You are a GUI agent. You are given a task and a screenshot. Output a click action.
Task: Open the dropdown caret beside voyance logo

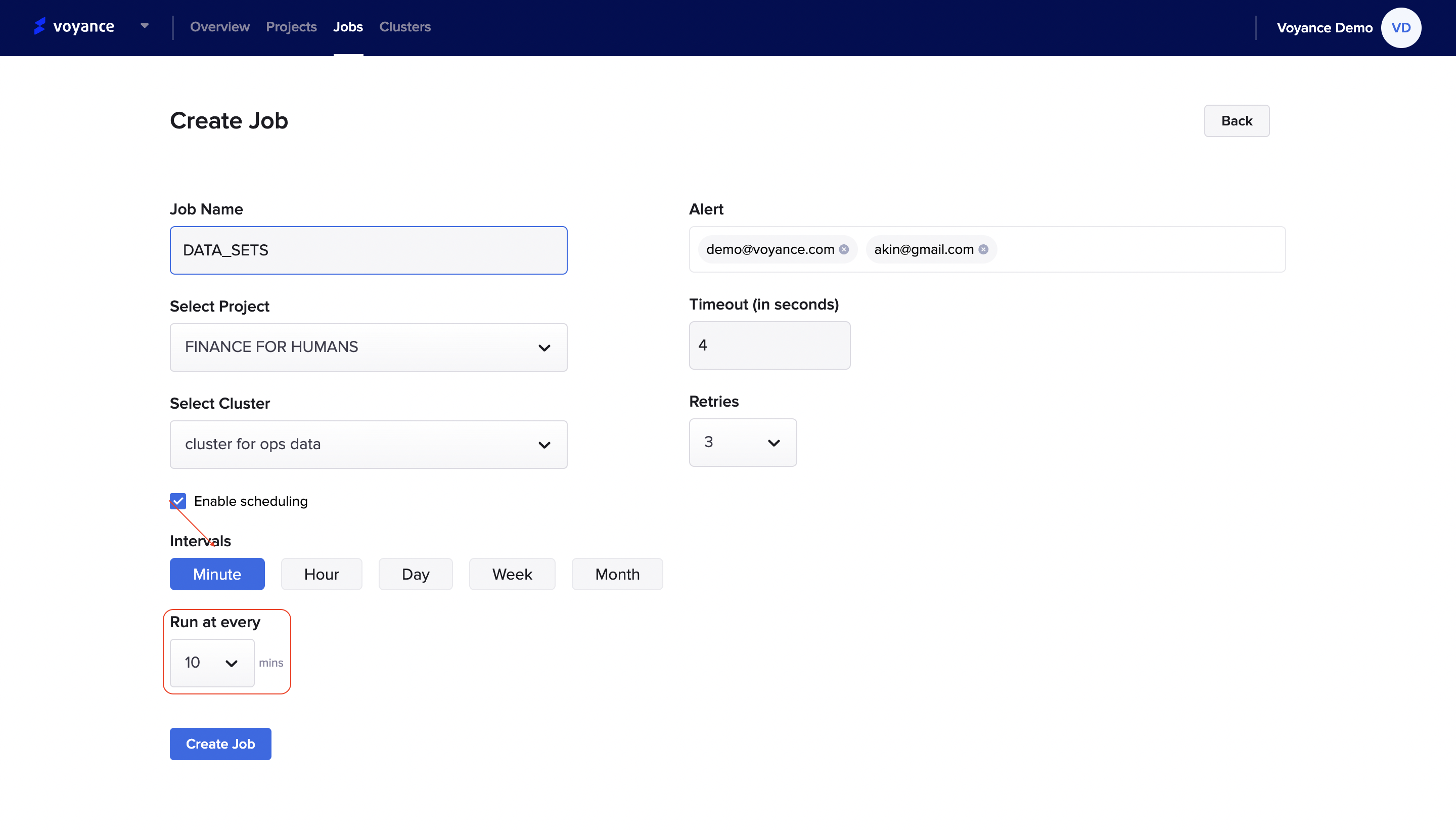[x=145, y=26]
